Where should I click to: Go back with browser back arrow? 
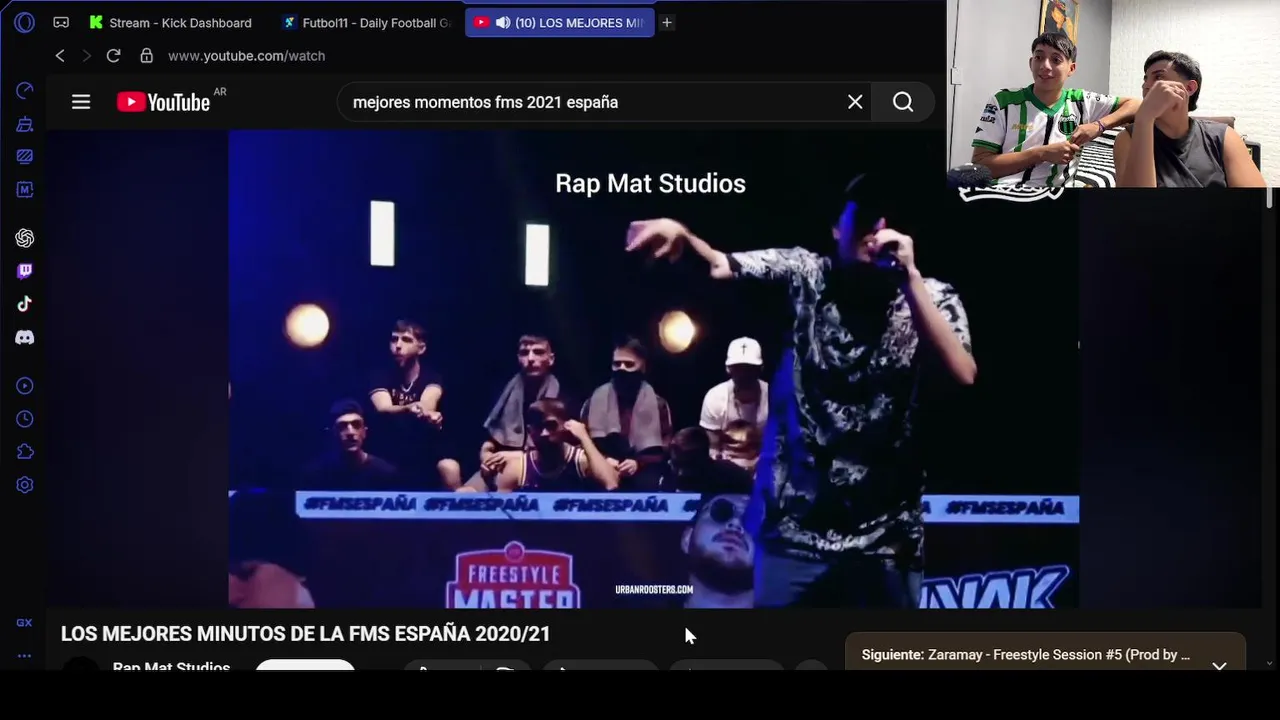coord(60,56)
